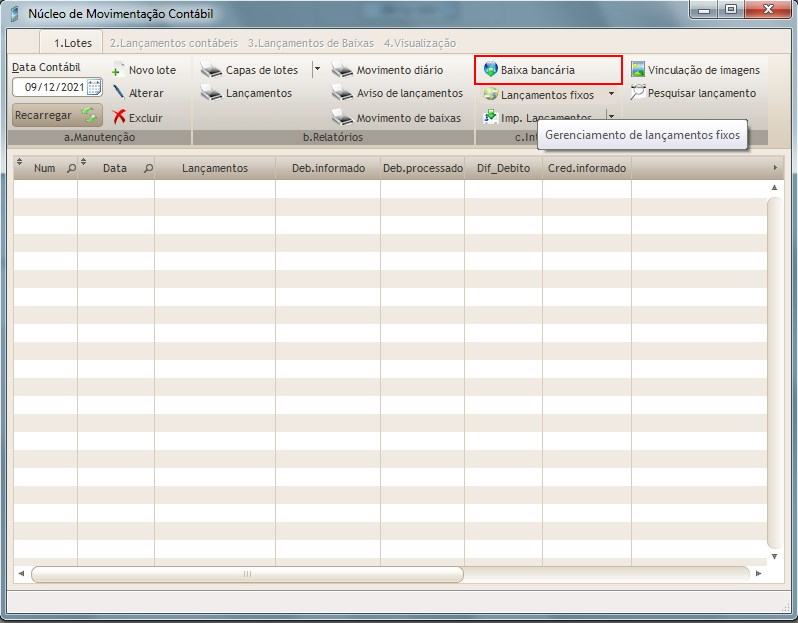Open Baixa bancária

tap(538, 70)
